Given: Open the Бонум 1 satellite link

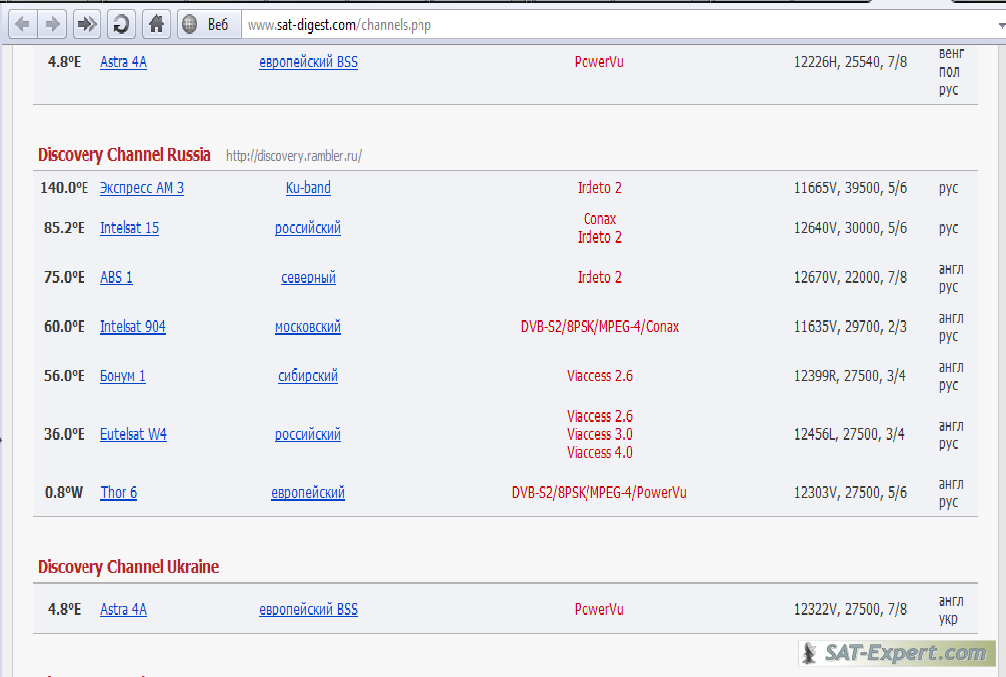Looking at the screenshot, I should [x=123, y=376].
